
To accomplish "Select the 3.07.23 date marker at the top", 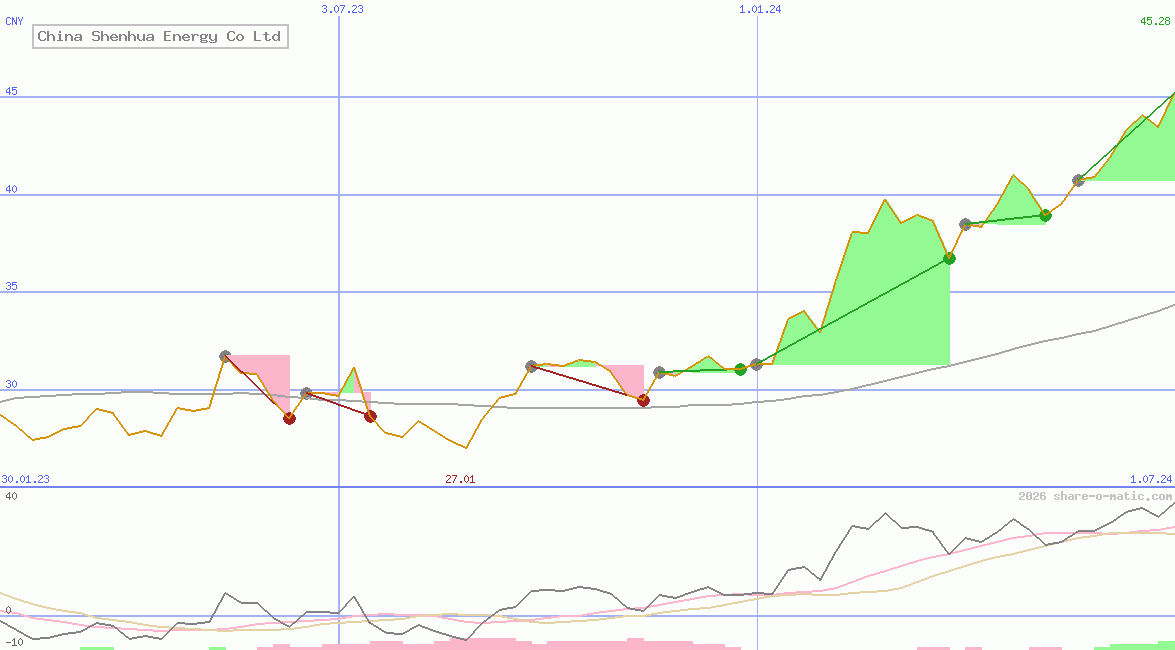I will click(x=343, y=9).
